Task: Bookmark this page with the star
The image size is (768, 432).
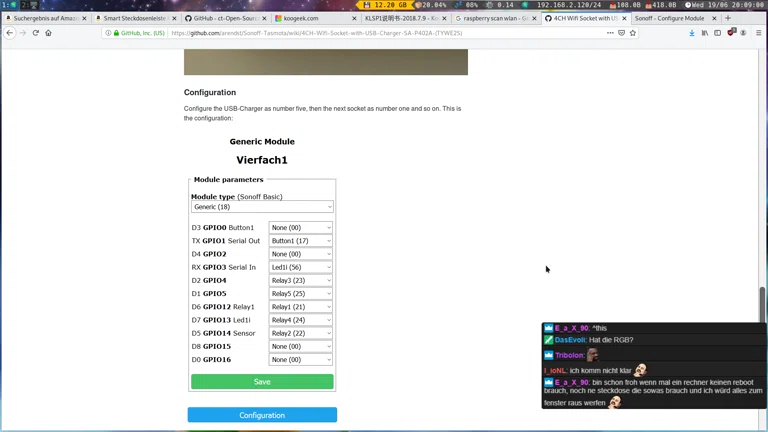Action: point(633,33)
